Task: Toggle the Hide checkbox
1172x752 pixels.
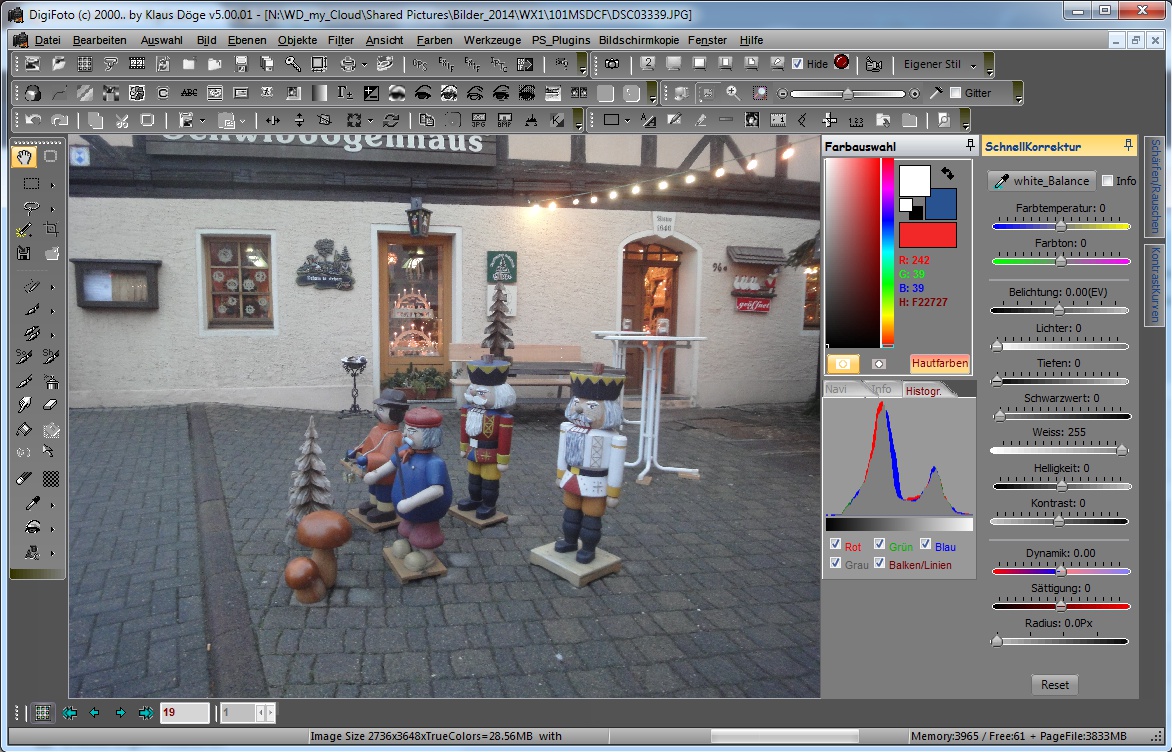Action: 797,64
